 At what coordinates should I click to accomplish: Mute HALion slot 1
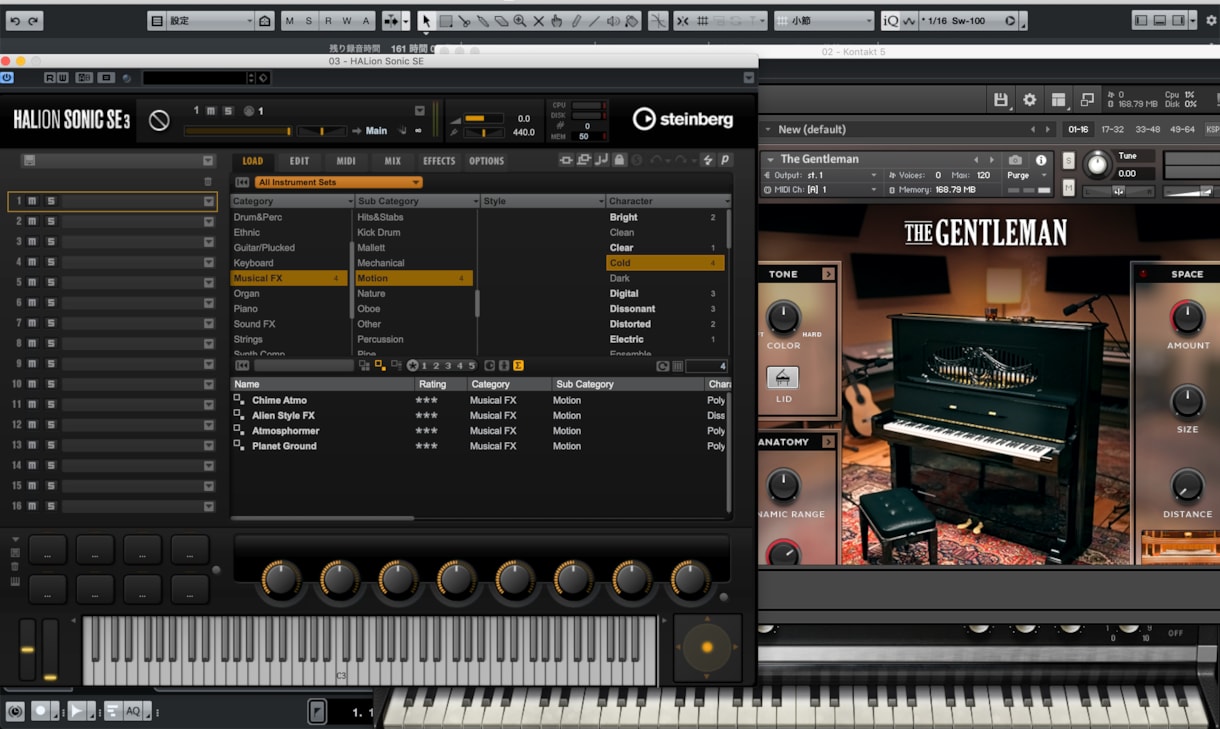point(32,201)
